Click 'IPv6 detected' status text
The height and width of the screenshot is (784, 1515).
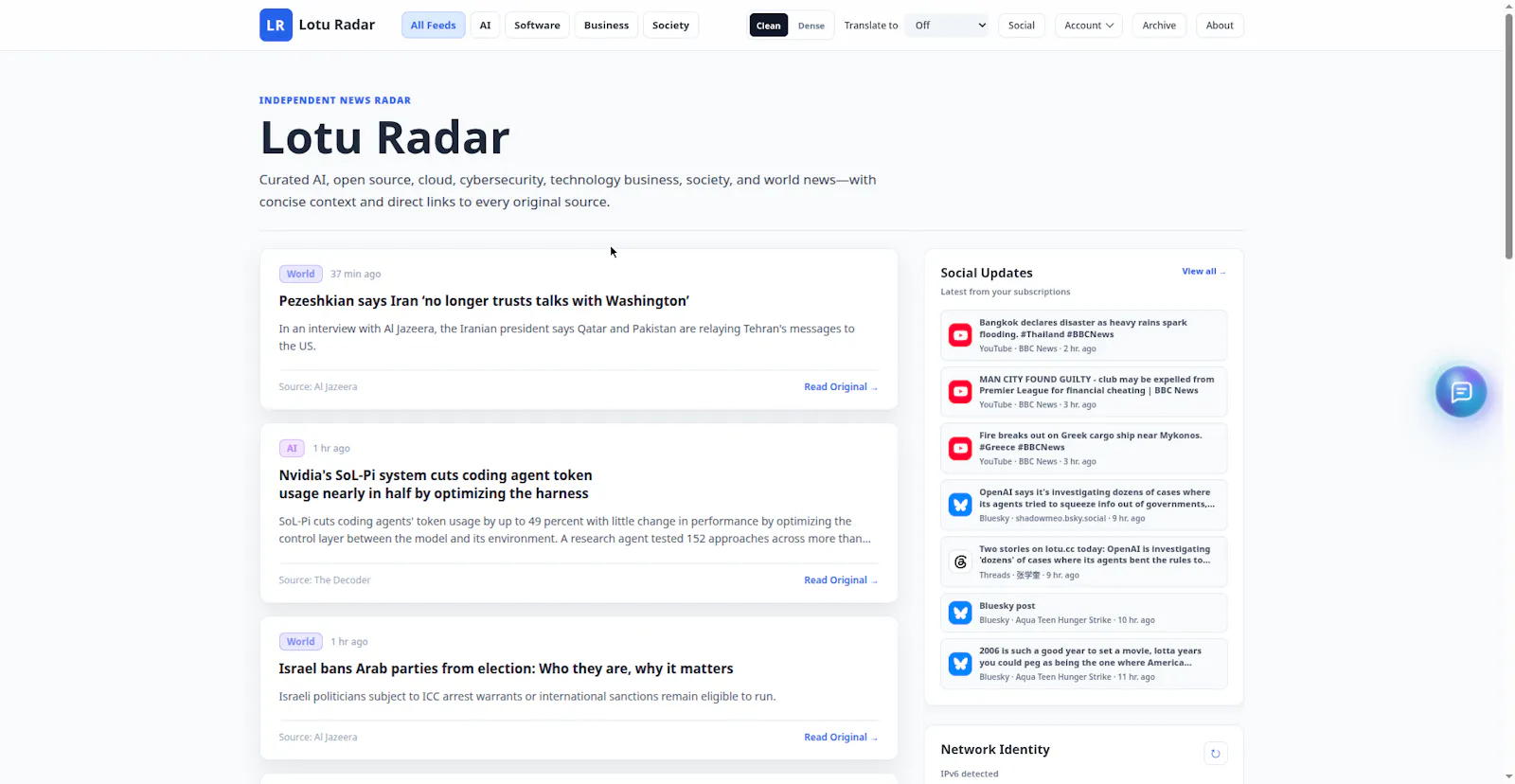coord(970,775)
